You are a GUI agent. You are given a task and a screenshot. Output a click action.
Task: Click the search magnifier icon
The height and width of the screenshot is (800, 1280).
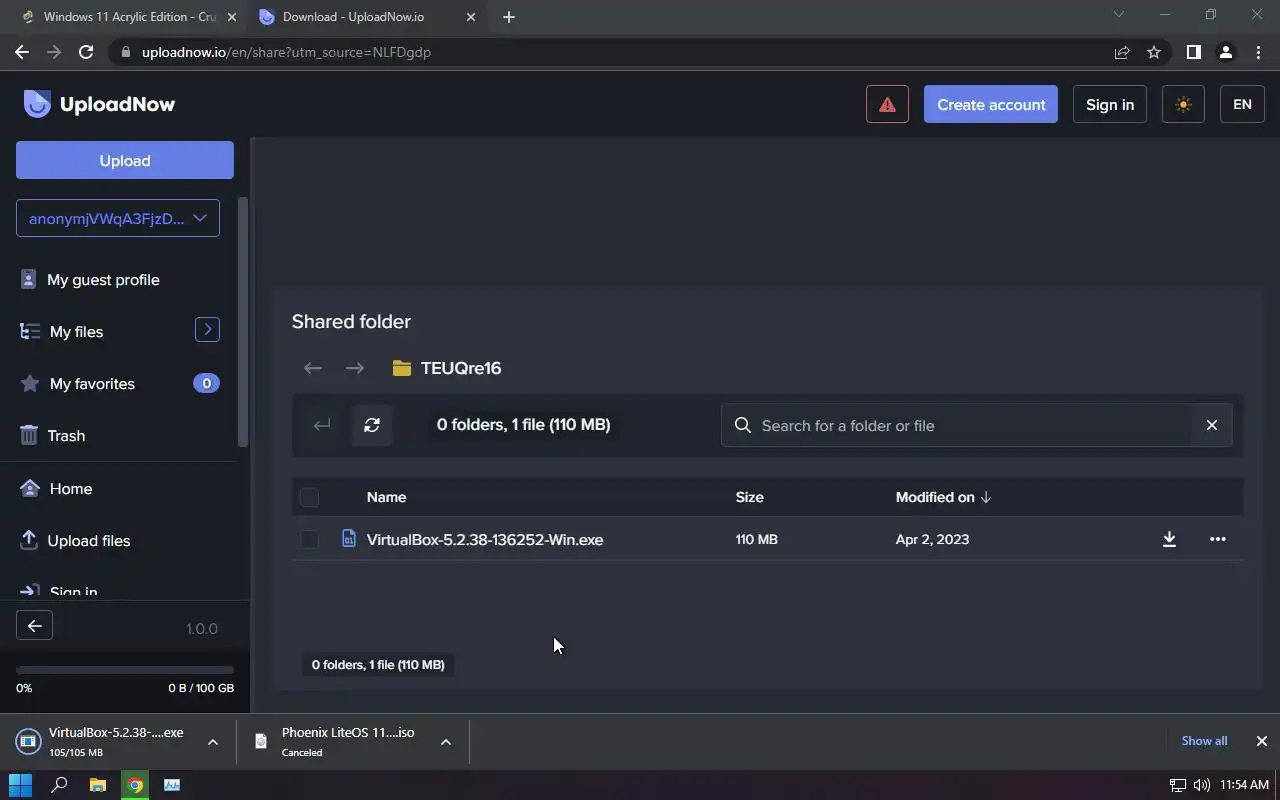pyautogui.click(x=743, y=425)
